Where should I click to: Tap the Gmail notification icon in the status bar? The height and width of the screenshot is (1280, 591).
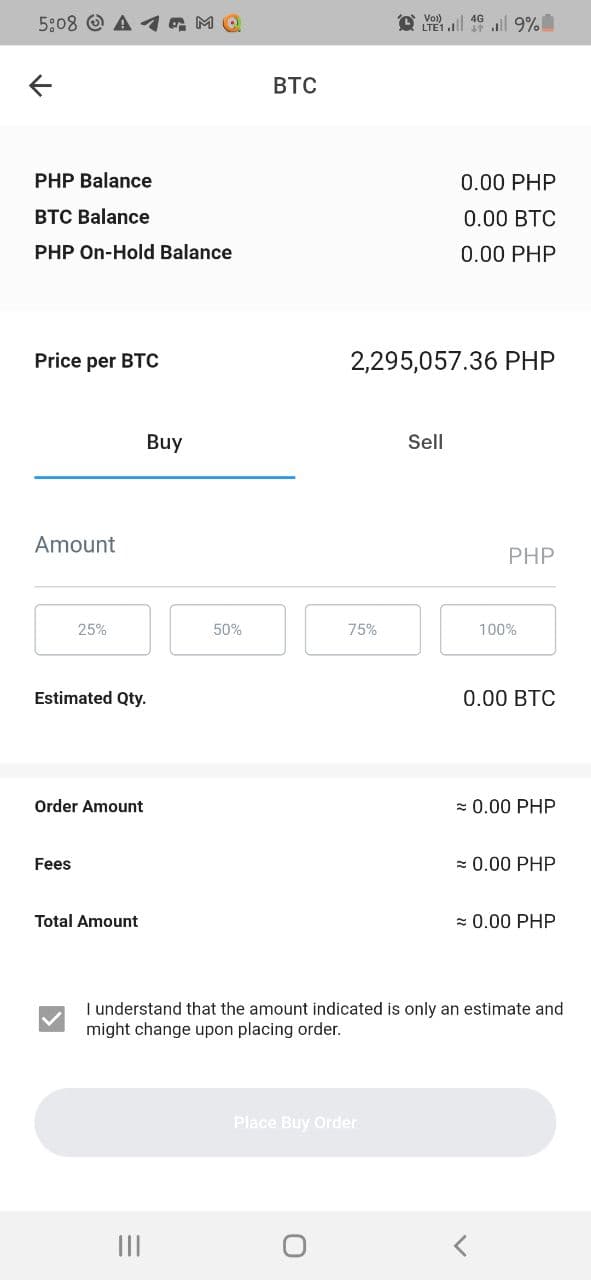(204, 23)
